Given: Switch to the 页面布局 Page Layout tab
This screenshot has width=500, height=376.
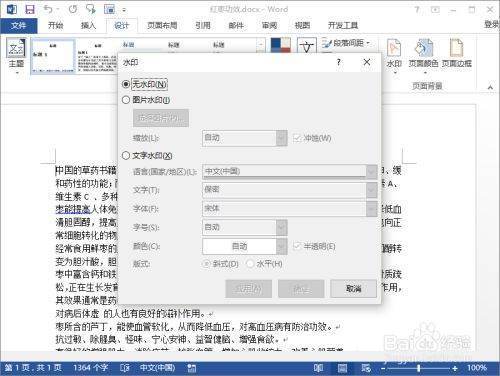Looking at the screenshot, I should 162,25.
